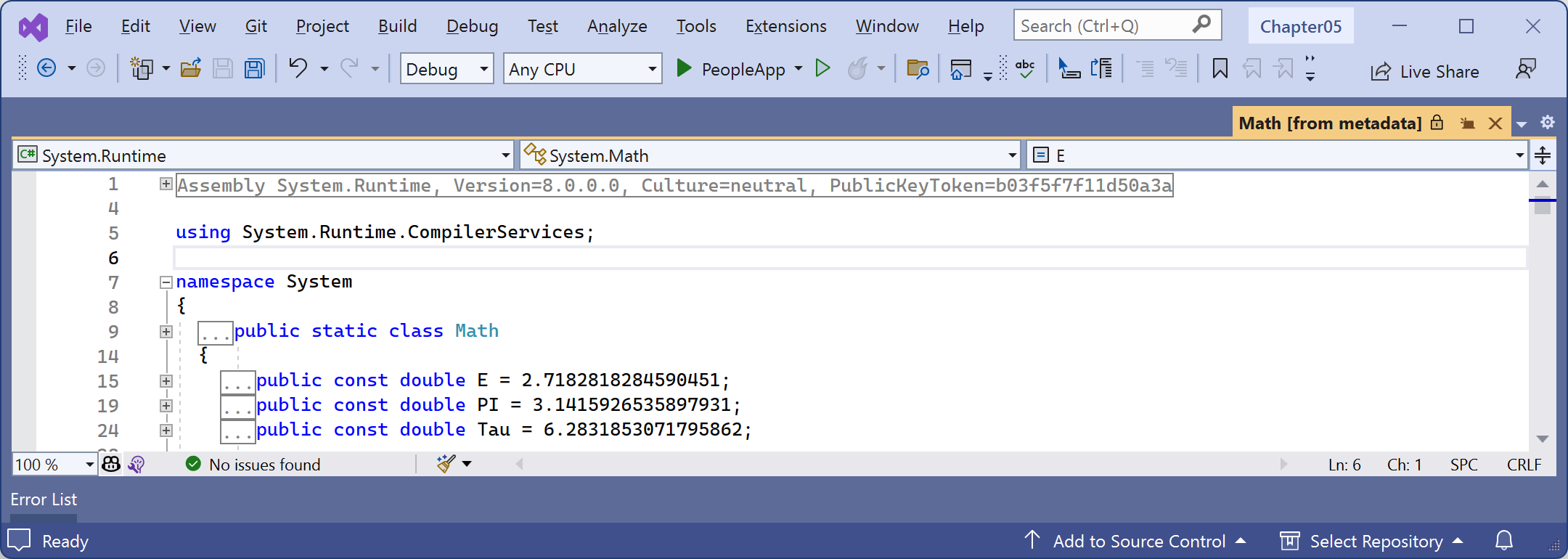The height and width of the screenshot is (559, 1568).
Task: Toggle a bookmark on the current line
Action: tap(1220, 69)
